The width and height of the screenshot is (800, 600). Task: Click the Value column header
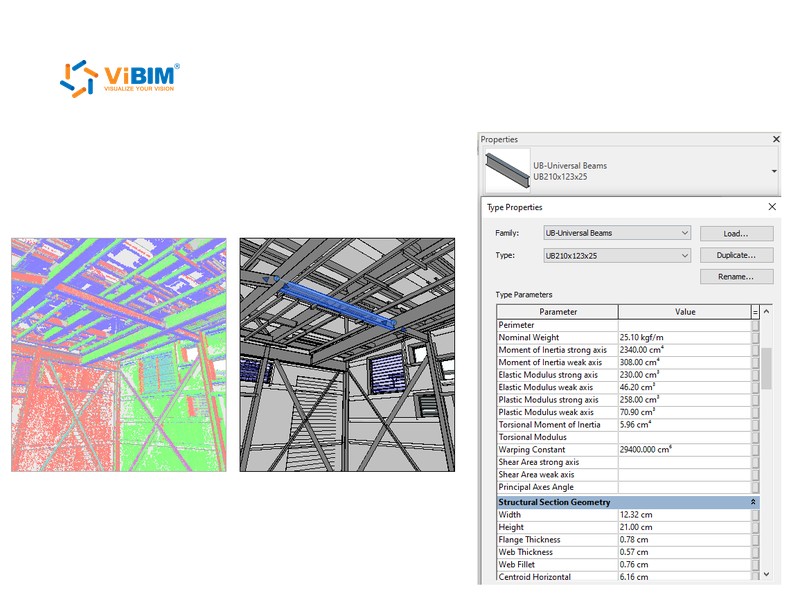[685, 312]
